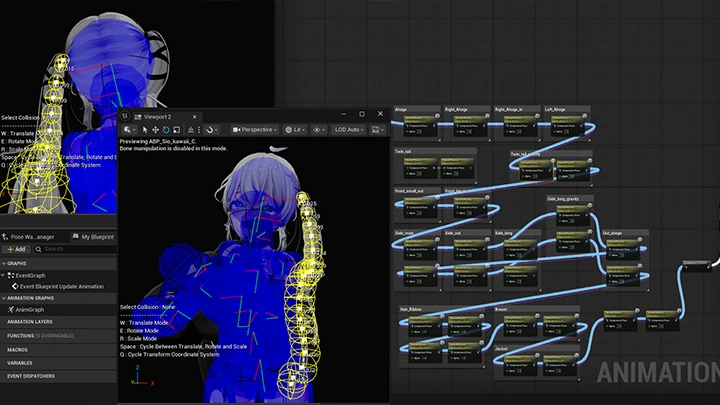
Task: Select the orange-highlighted node in Twin_tail_gravity
Action: pos(536,170)
